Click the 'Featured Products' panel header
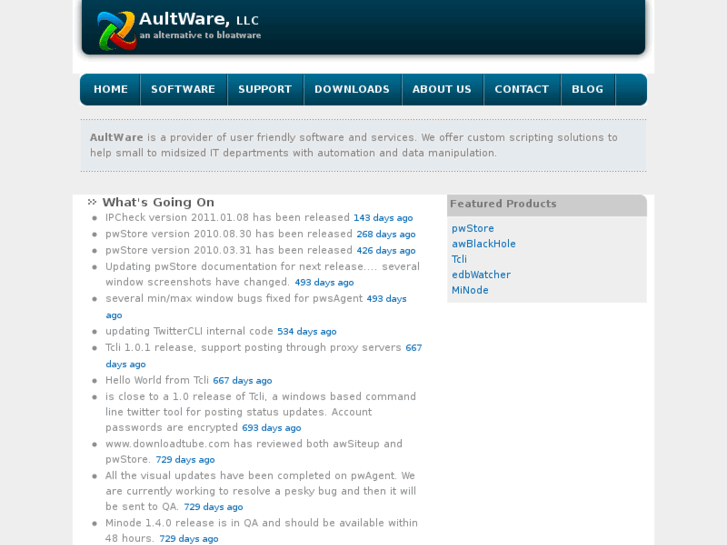 (x=547, y=205)
